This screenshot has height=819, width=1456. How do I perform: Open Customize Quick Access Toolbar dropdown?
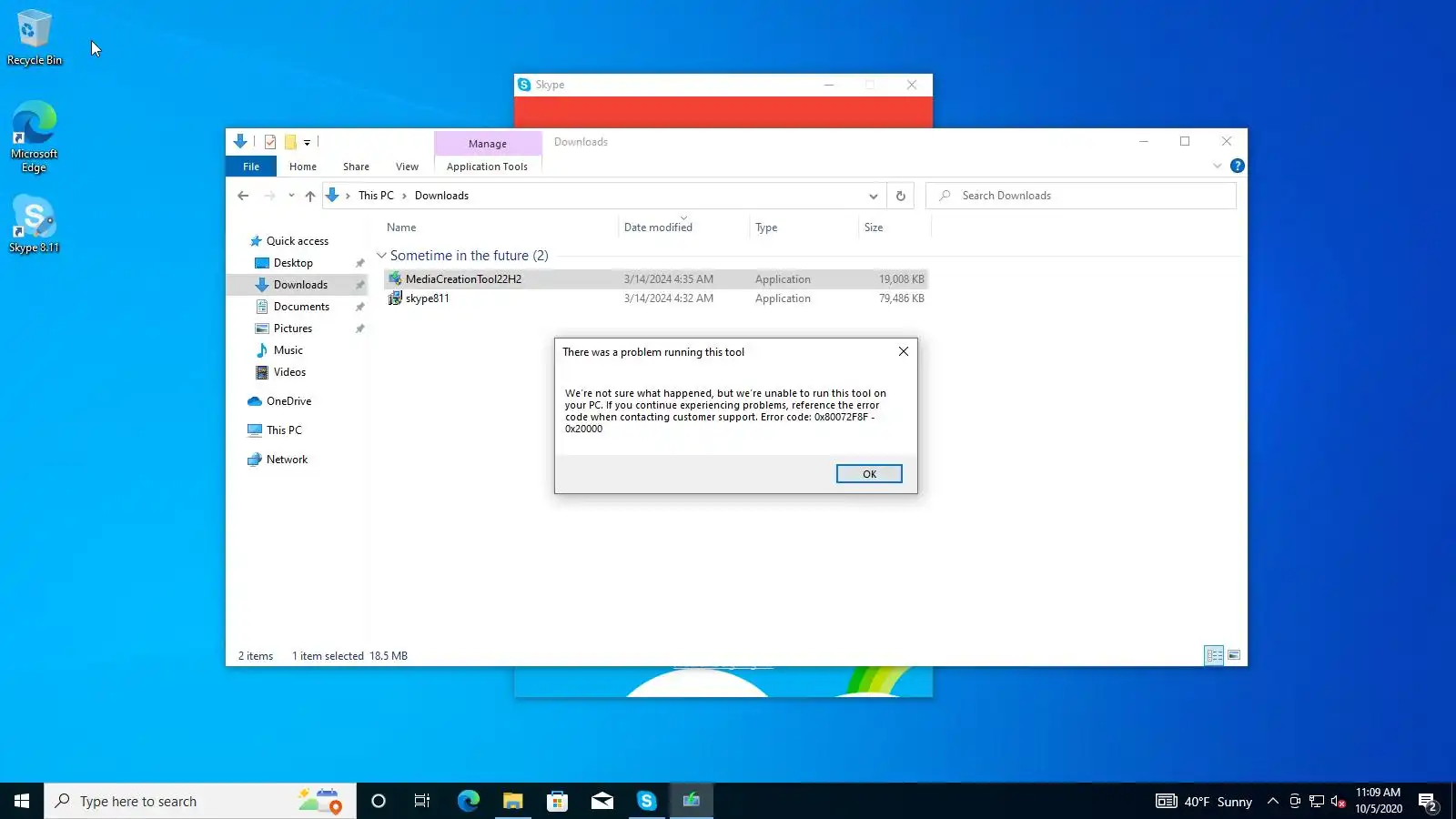(x=308, y=143)
